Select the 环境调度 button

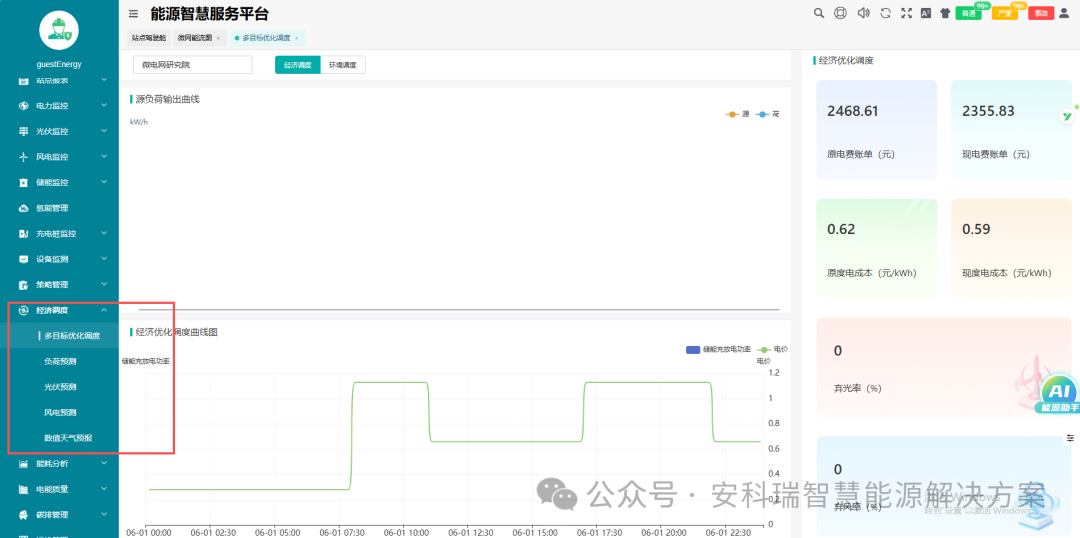pyautogui.click(x=343, y=65)
